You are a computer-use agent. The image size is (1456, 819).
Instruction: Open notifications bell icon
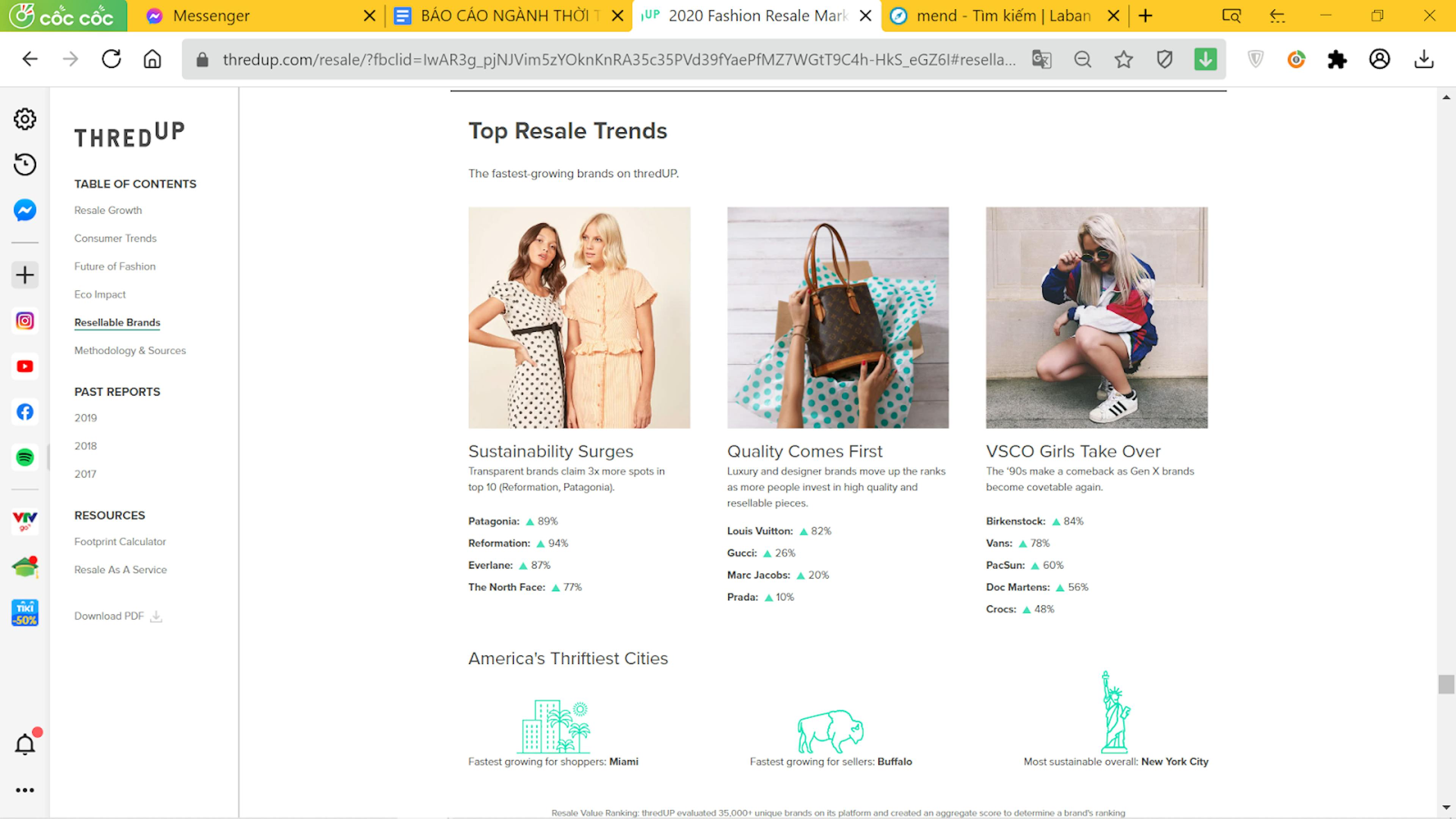[x=25, y=744]
